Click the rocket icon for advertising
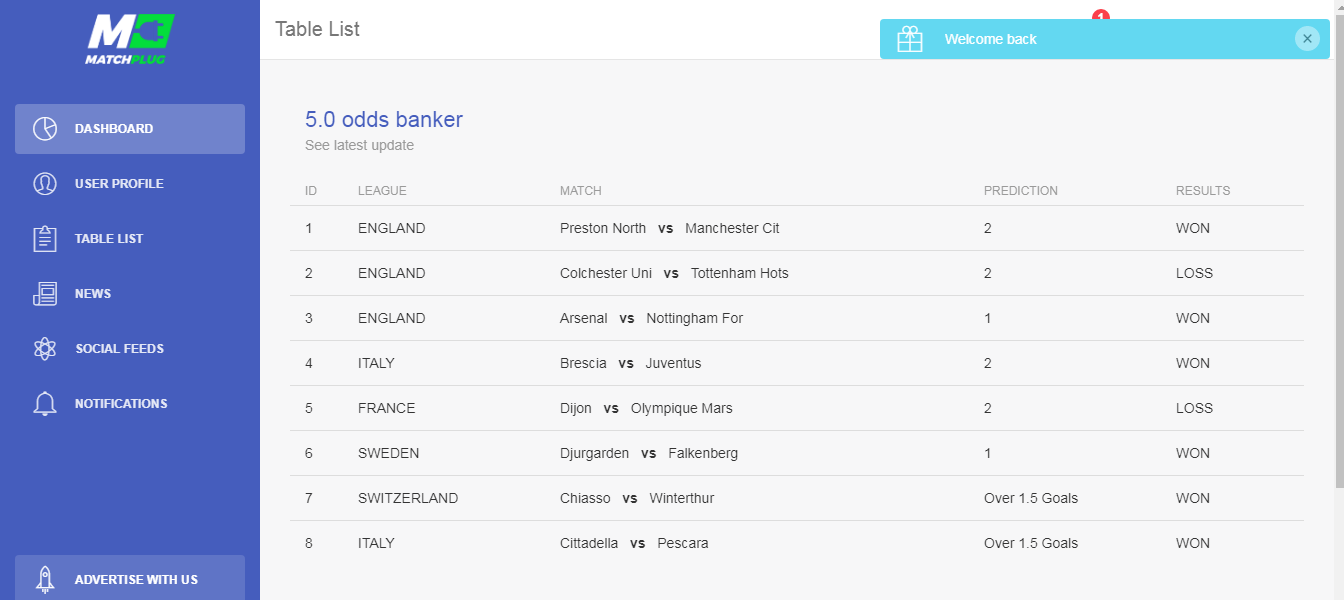This screenshot has height=600, width=1344. (x=45, y=579)
